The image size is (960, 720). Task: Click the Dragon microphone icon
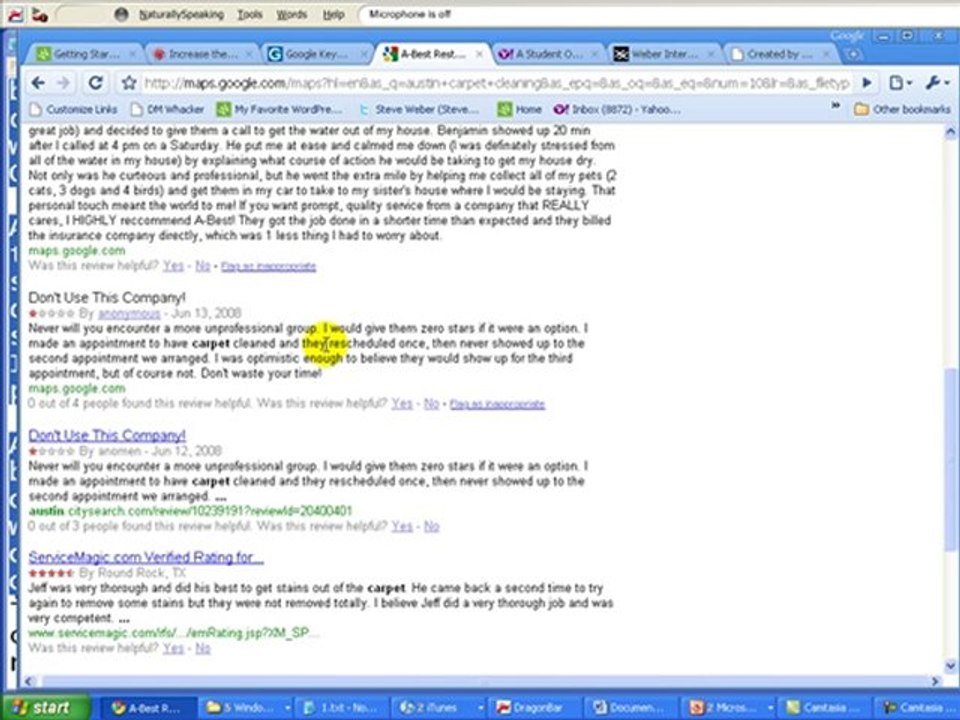coord(40,15)
